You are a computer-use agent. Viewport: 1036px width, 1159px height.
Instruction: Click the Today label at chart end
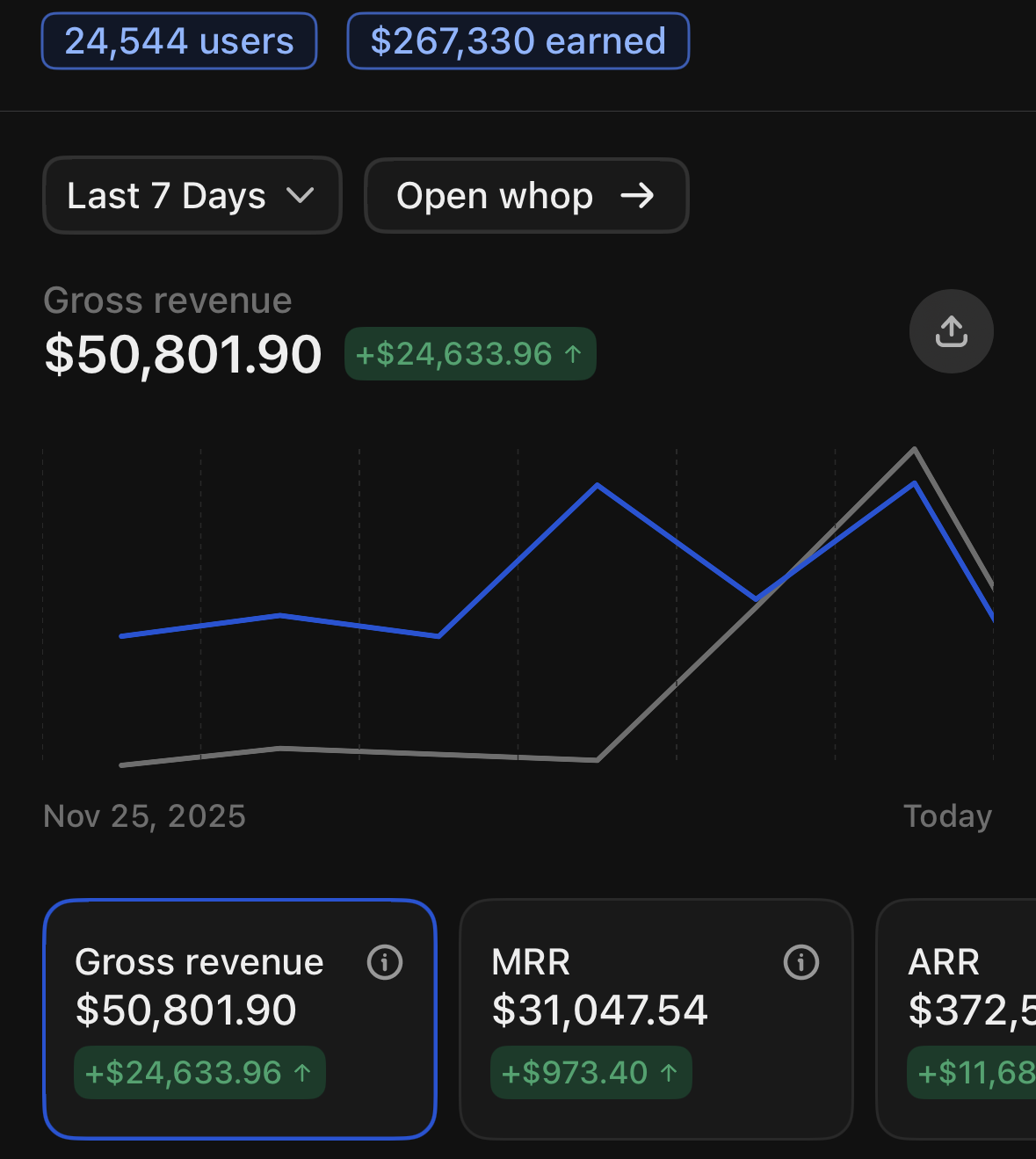(x=948, y=816)
